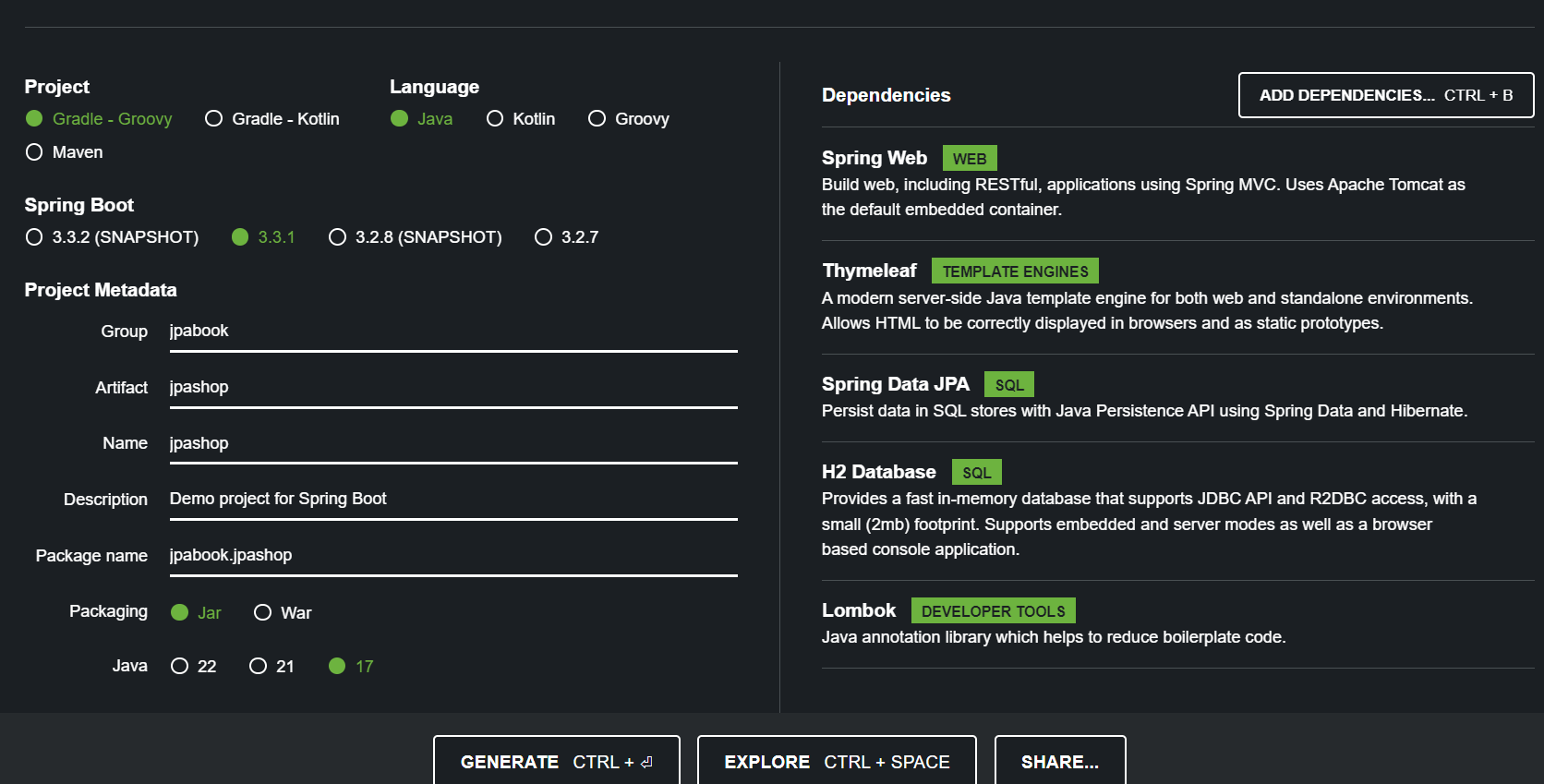This screenshot has width=1544, height=784.
Task: Choose Spring Boot 3.2.8 (SNAPSHOT)
Action: tap(416, 237)
